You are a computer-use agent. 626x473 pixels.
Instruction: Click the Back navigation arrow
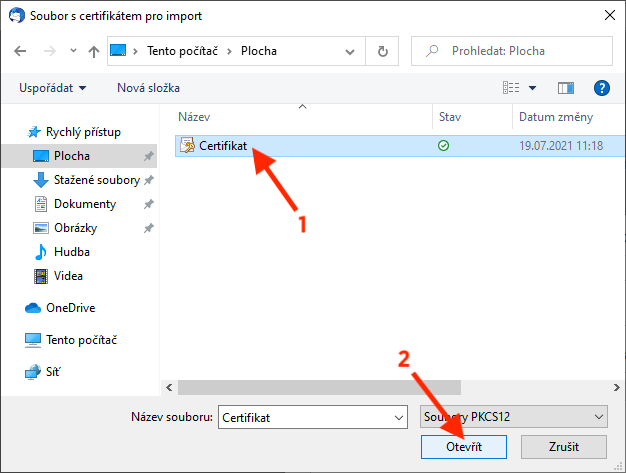click(x=22, y=51)
